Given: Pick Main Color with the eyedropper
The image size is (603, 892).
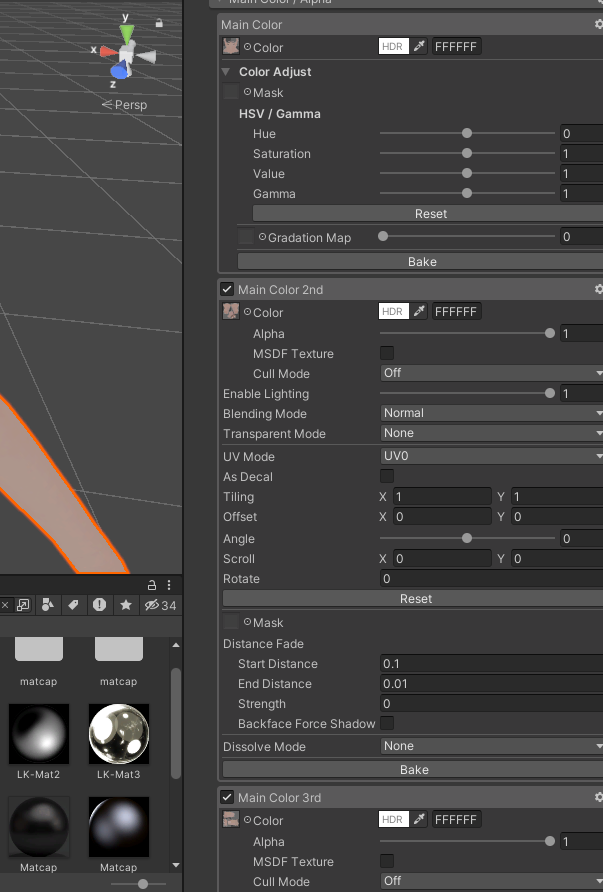Looking at the screenshot, I should click(419, 47).
